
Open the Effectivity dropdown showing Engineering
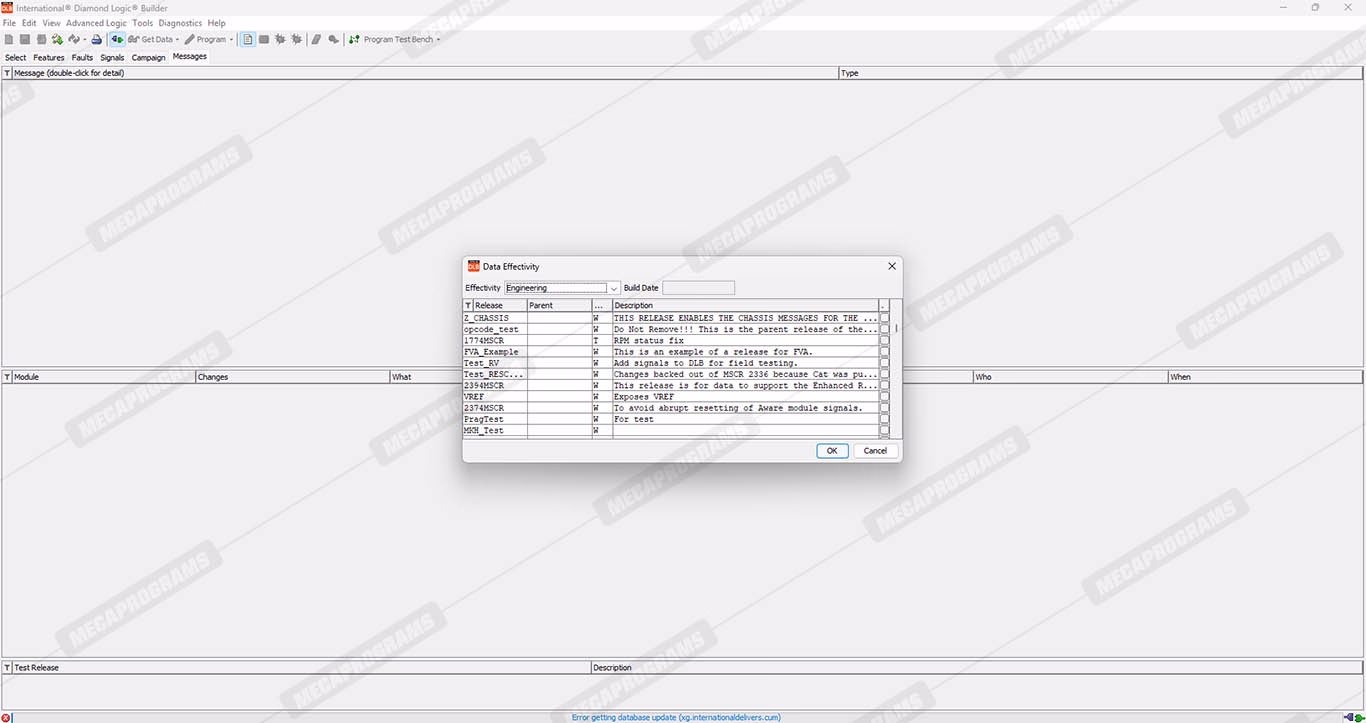pyautogui.click(x=614, y=288)
